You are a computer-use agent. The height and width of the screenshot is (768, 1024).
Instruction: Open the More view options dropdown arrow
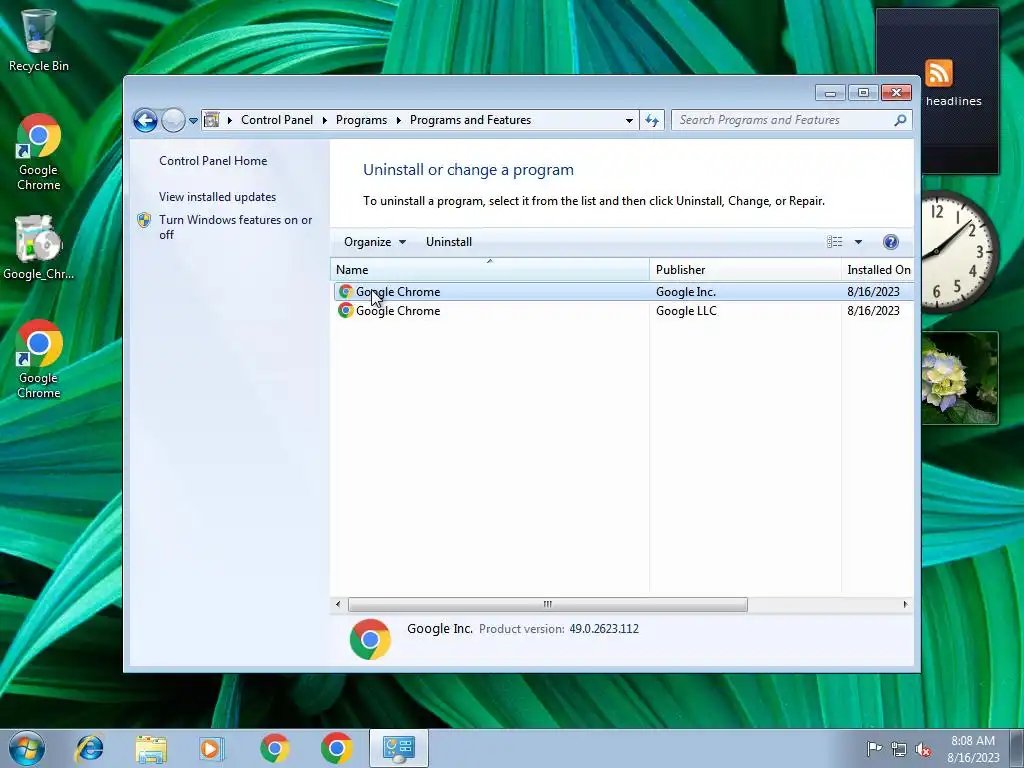pos(859,242)
